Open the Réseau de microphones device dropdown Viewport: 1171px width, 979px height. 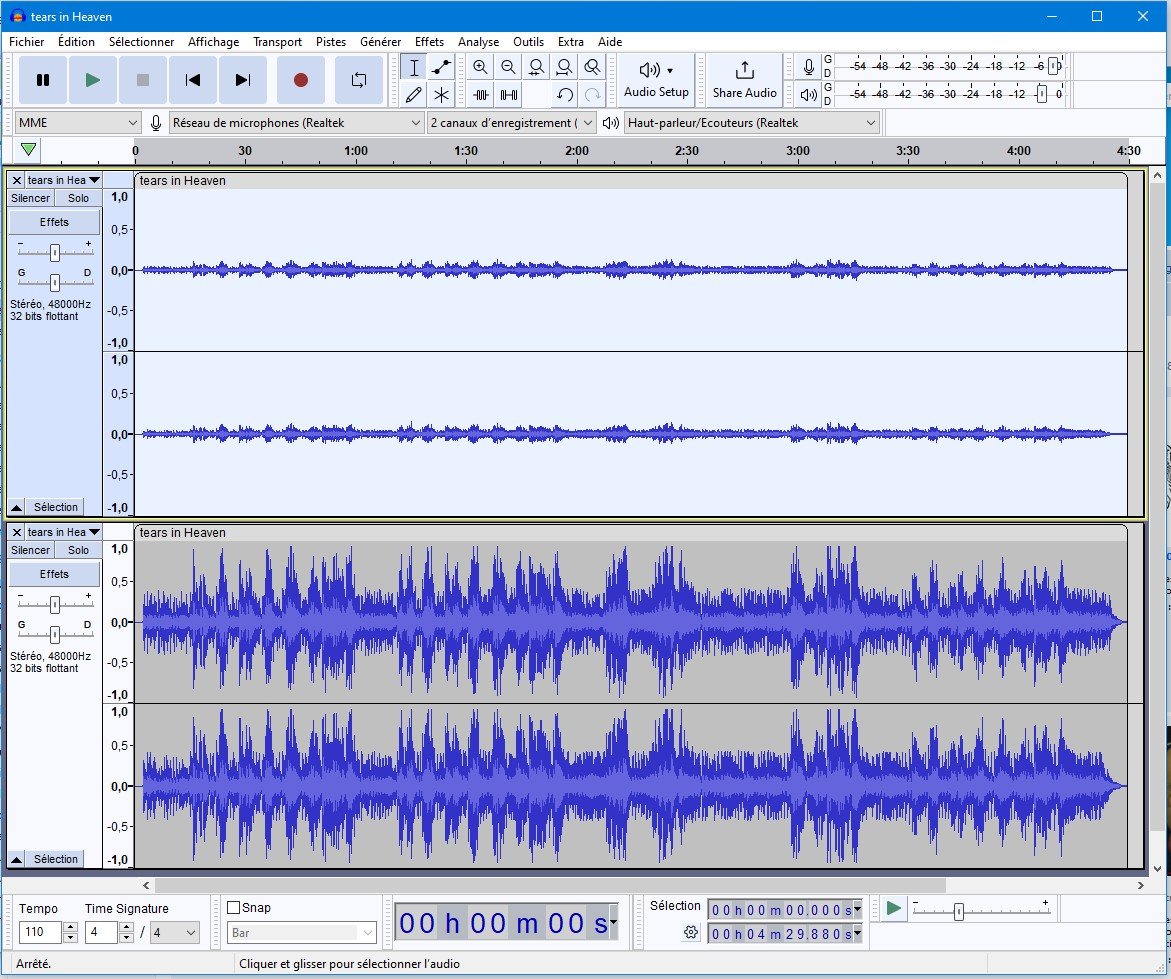296,122
